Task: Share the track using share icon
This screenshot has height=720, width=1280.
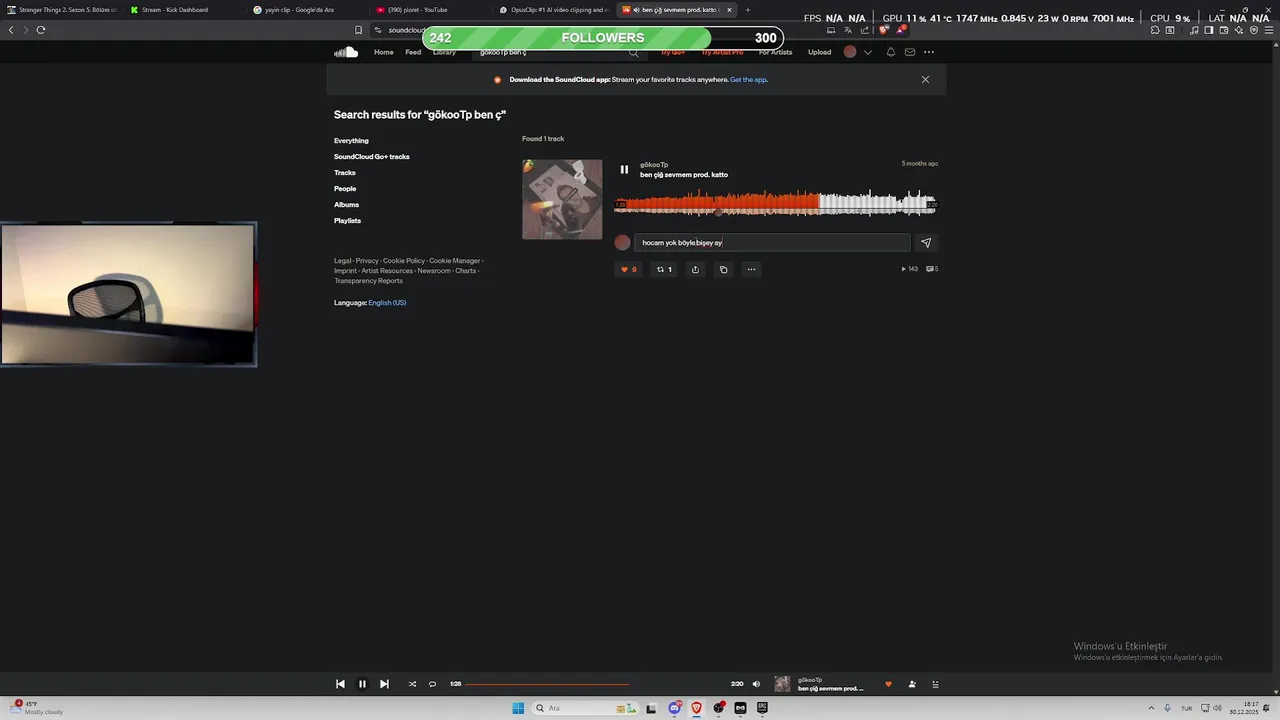Action: click(695, 269)
